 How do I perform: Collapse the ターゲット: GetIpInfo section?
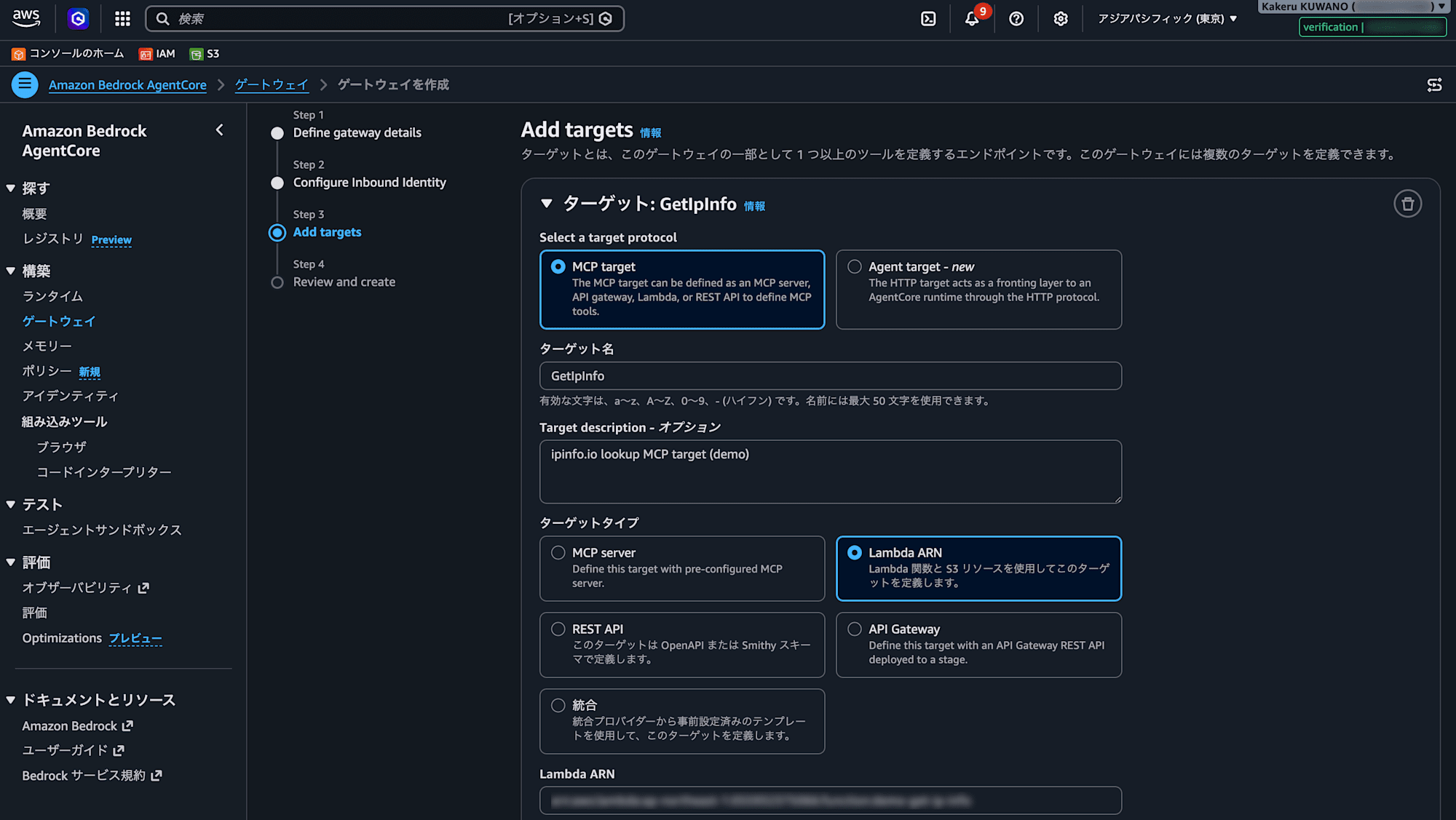pyautogui.click(x=547, y=204)
